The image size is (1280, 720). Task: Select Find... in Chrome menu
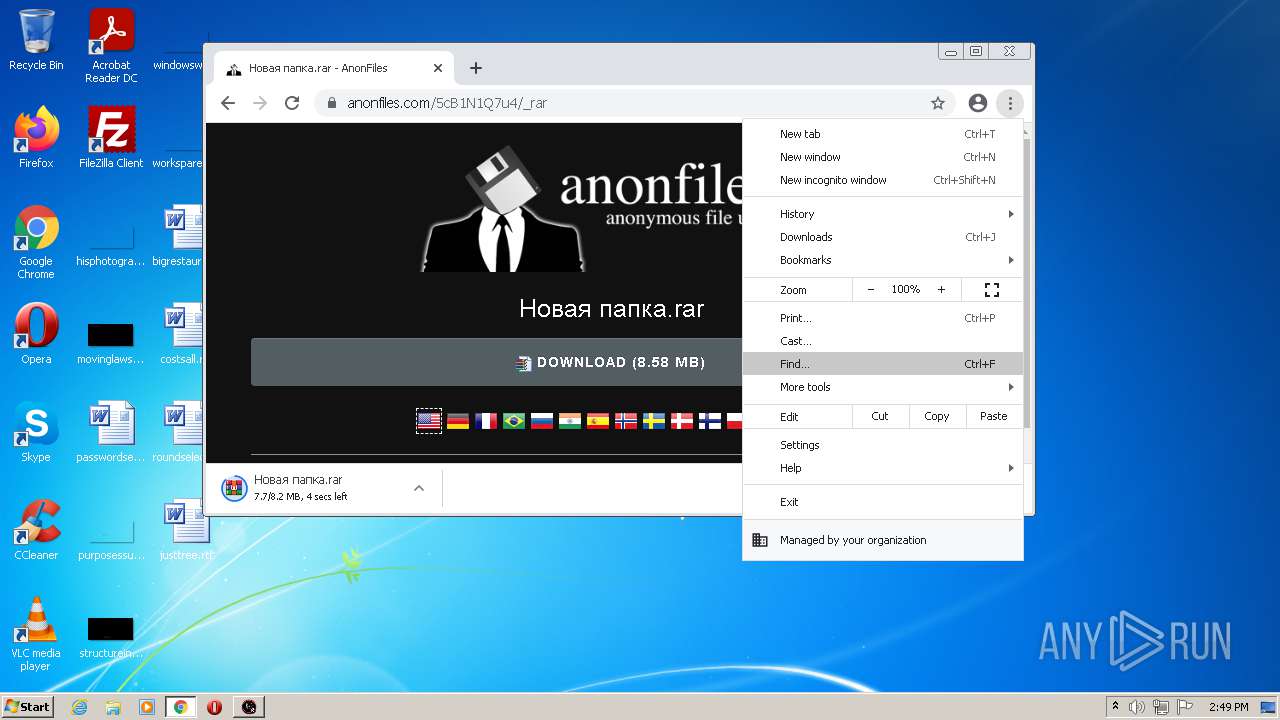(x=883, y=364)
